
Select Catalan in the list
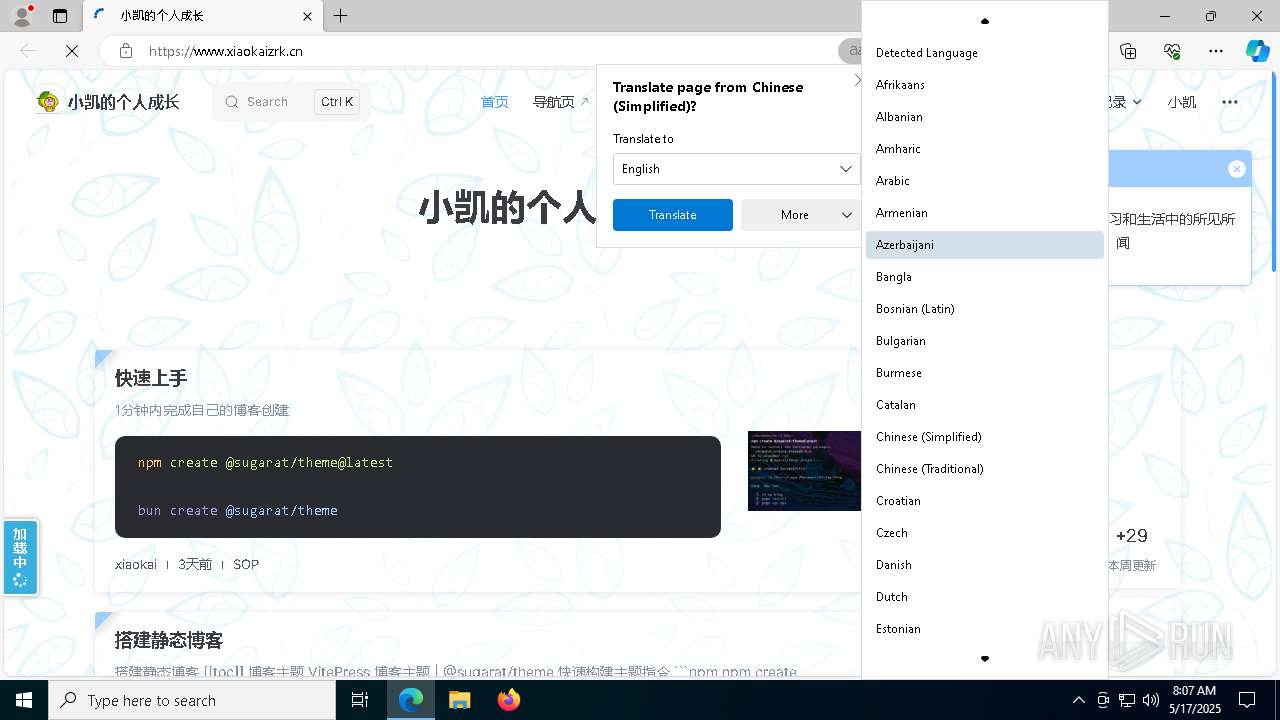pos(984,405)
